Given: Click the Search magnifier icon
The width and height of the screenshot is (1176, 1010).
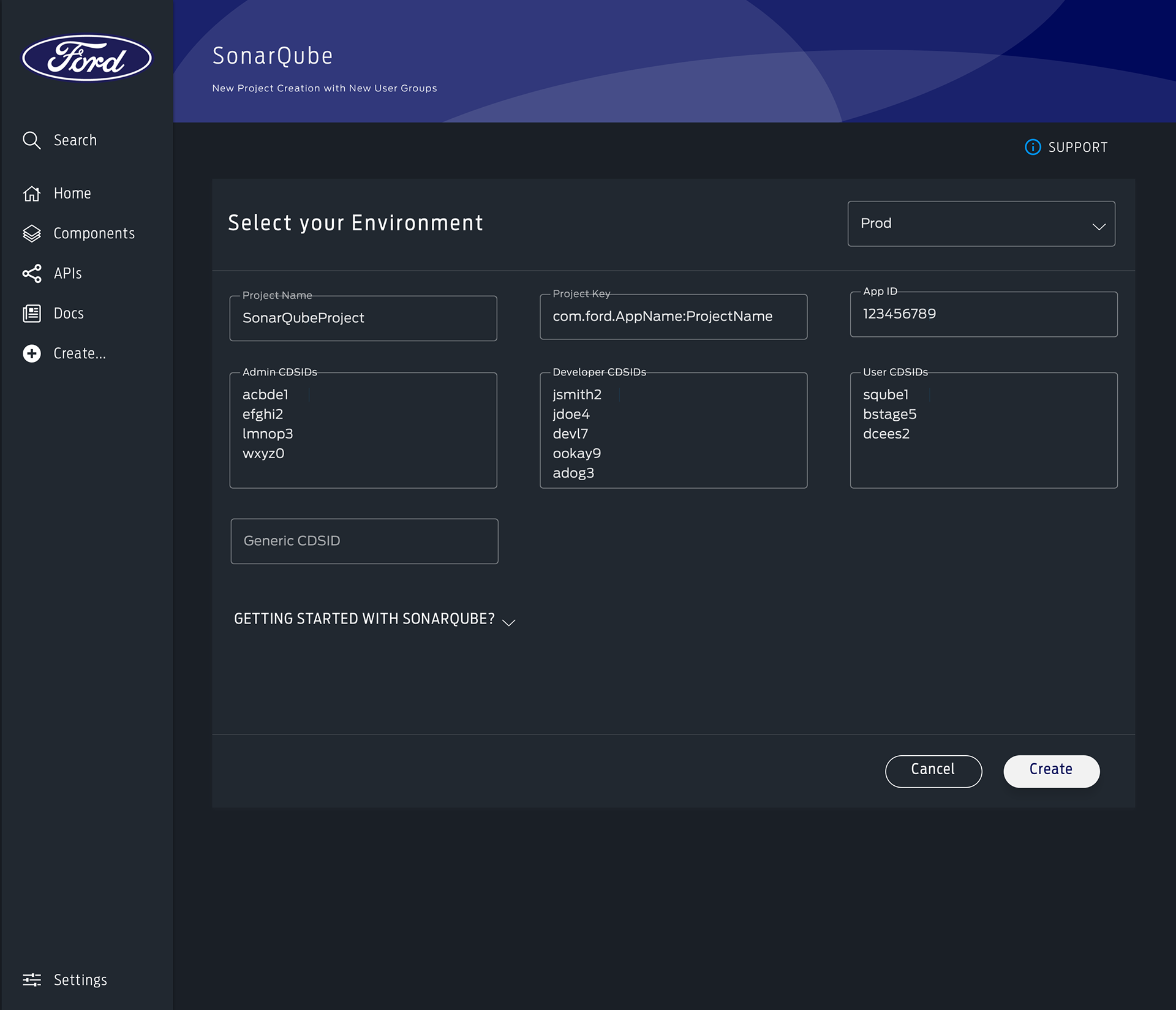Looking at the screenshot, I should pos(32,140).
